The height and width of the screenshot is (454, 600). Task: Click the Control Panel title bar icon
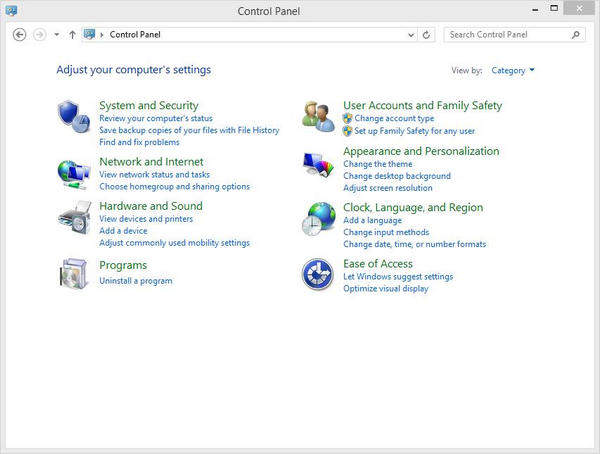coord(11,11)
